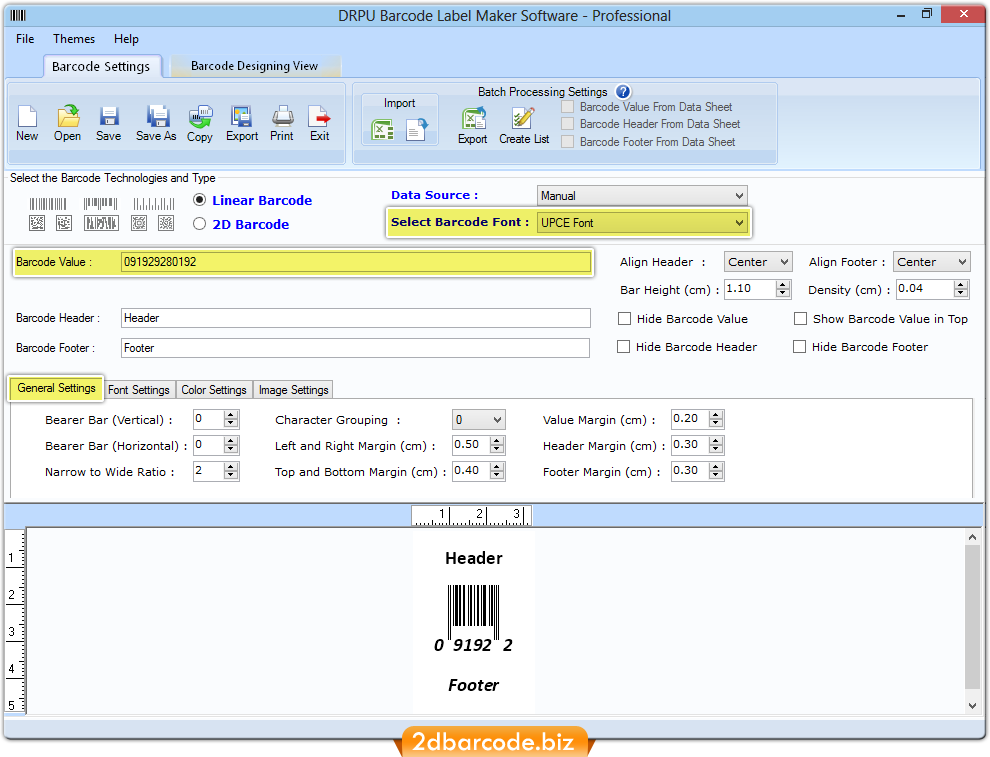Click batch processing Export icon
Screen dimensions: 990x757
click(474, 119)
